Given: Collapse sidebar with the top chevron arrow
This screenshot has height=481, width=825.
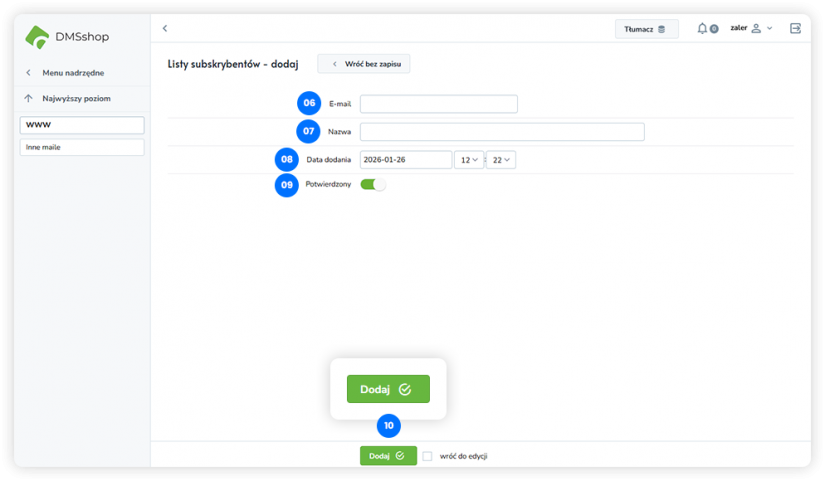Looking at the screenshot, I should 165,29.
